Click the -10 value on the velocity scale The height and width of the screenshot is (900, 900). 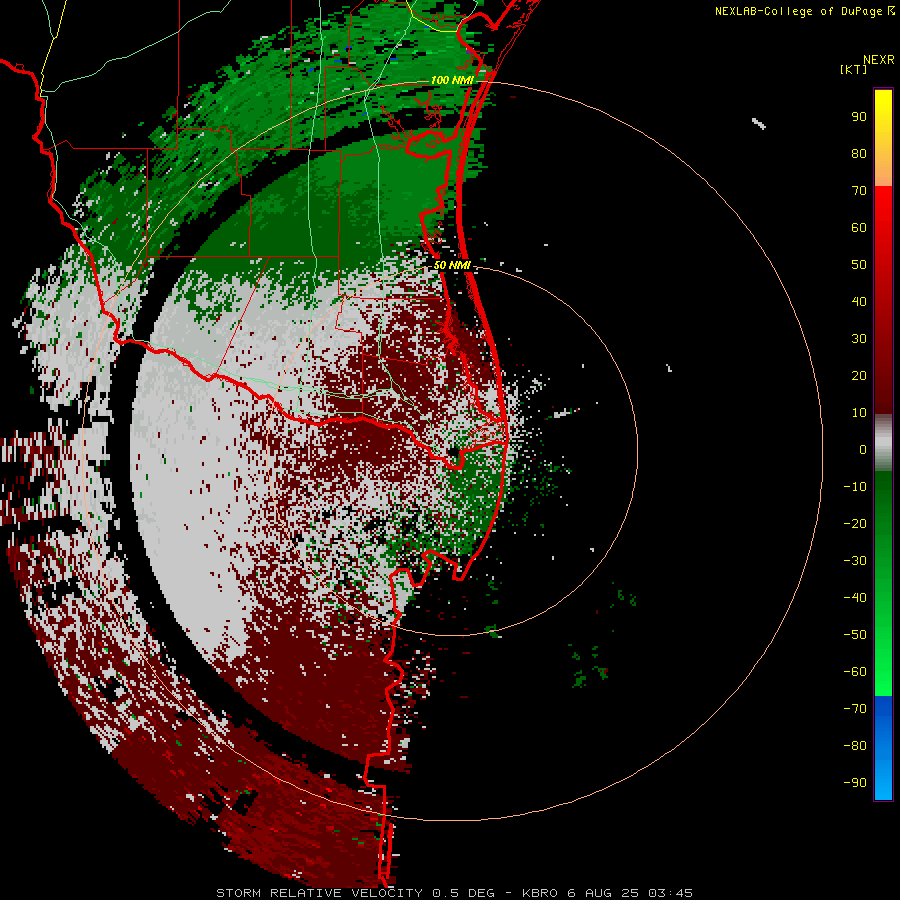pyautogui.click(x=855, y=487)
